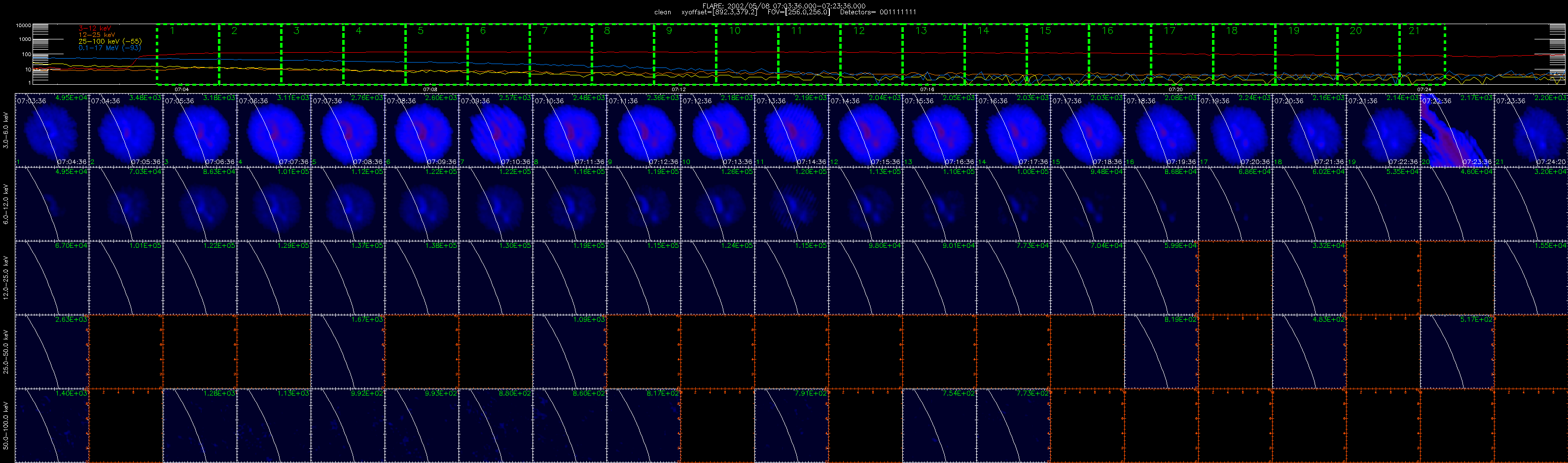Click the 12.0-25.0 keV row label

(x=6, y=277)
